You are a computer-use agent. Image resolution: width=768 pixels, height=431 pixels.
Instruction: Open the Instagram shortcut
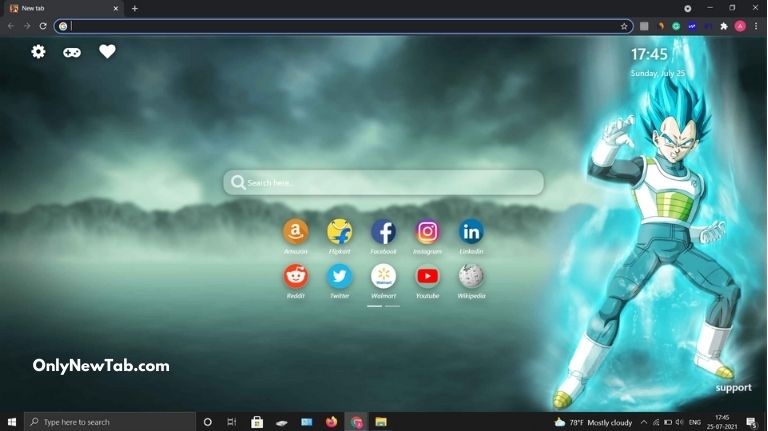pos(428,232)
